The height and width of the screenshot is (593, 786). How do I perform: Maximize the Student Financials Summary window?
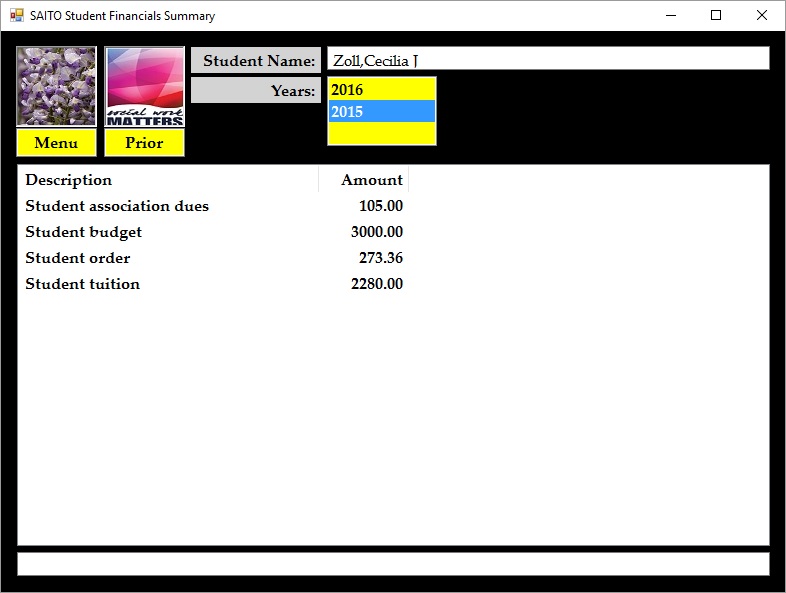pyautogui.click(x=716, y=16)
